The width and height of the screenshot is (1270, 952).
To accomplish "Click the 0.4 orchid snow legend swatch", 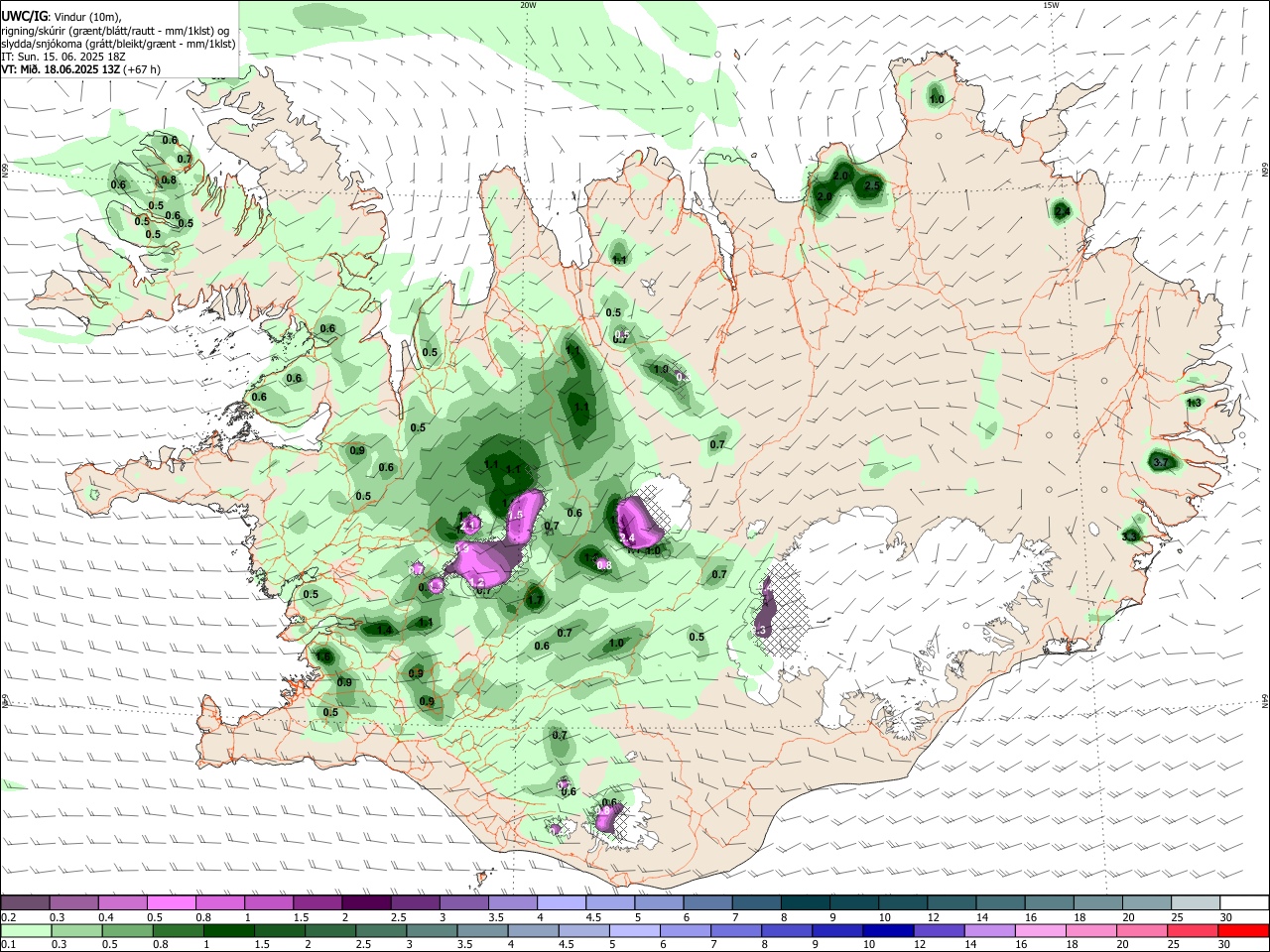I will pos(123,902).
